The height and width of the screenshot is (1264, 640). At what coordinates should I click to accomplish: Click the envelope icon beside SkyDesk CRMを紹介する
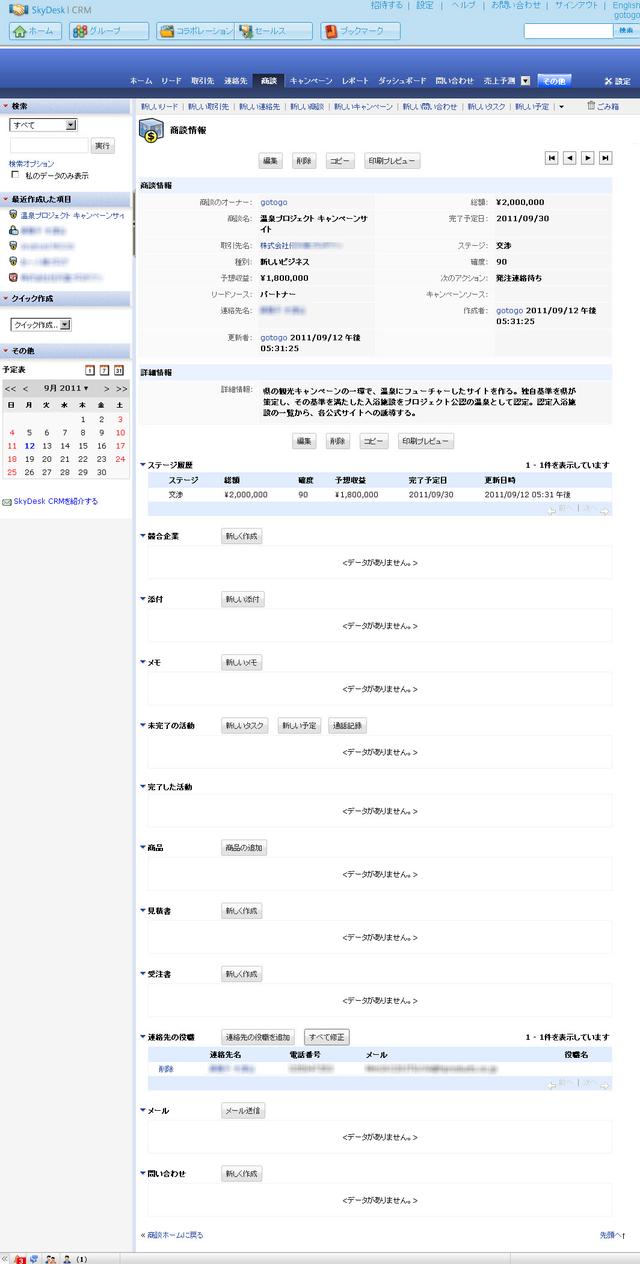point(7,502)
